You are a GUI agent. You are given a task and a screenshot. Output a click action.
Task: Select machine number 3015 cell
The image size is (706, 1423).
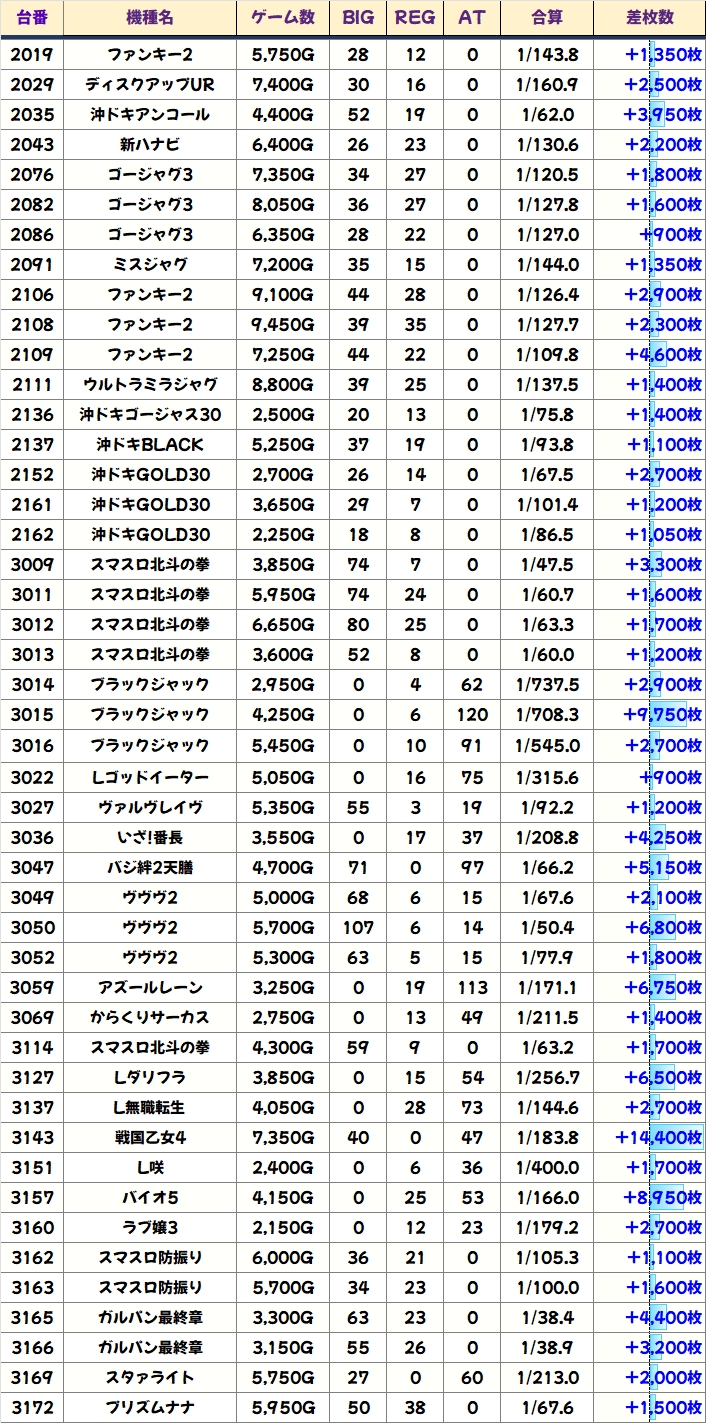32,715
